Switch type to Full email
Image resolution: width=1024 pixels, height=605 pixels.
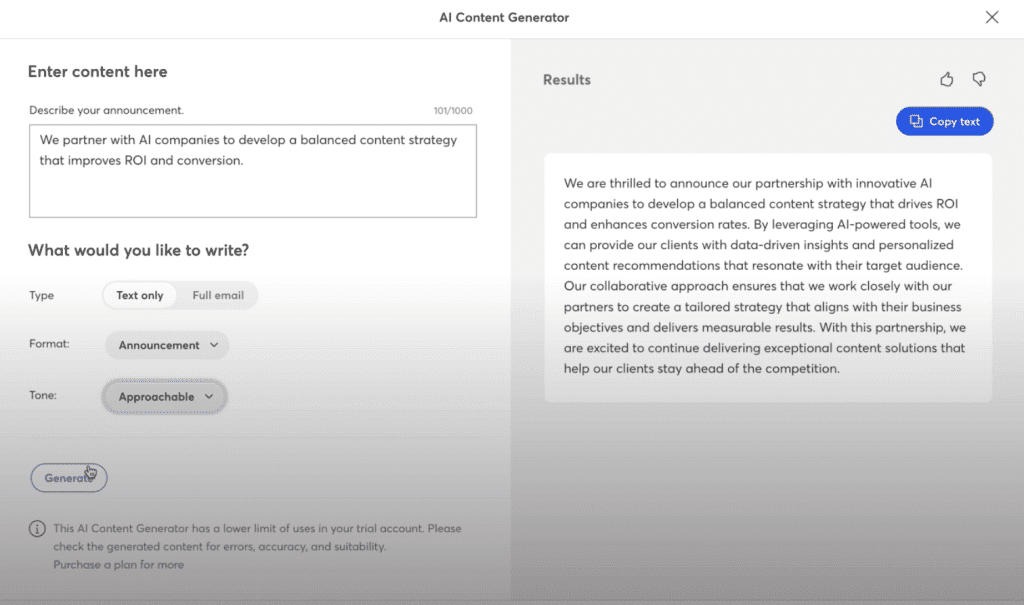point(218,295)
